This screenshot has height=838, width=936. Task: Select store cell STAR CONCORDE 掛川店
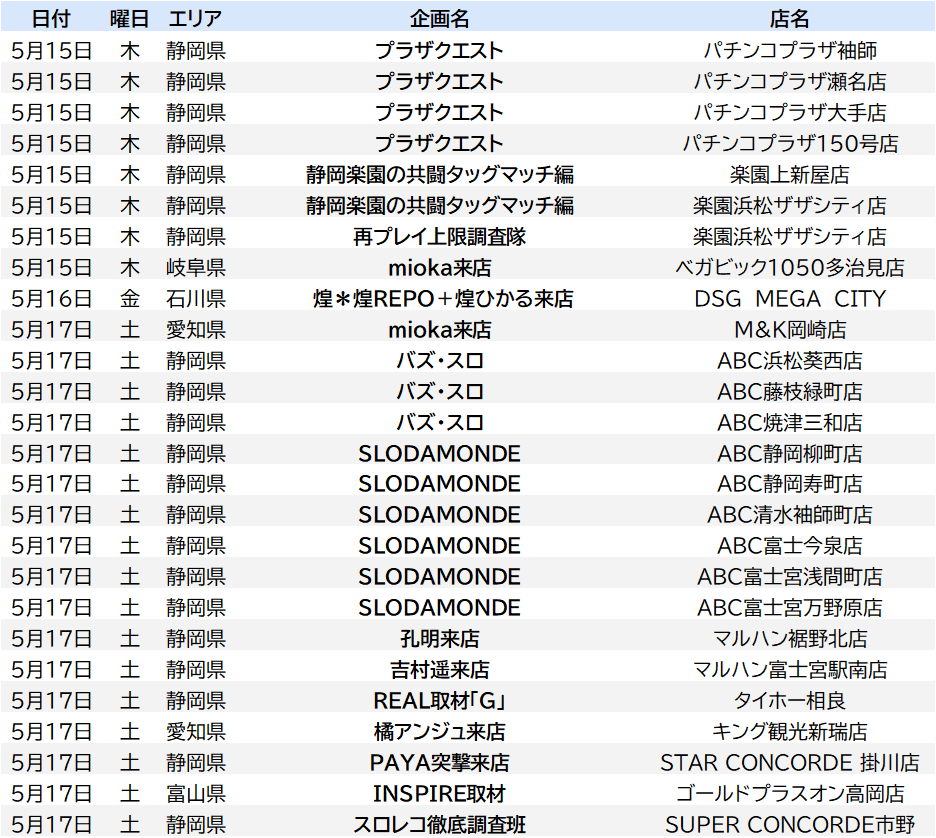click(x=790, y=763)
